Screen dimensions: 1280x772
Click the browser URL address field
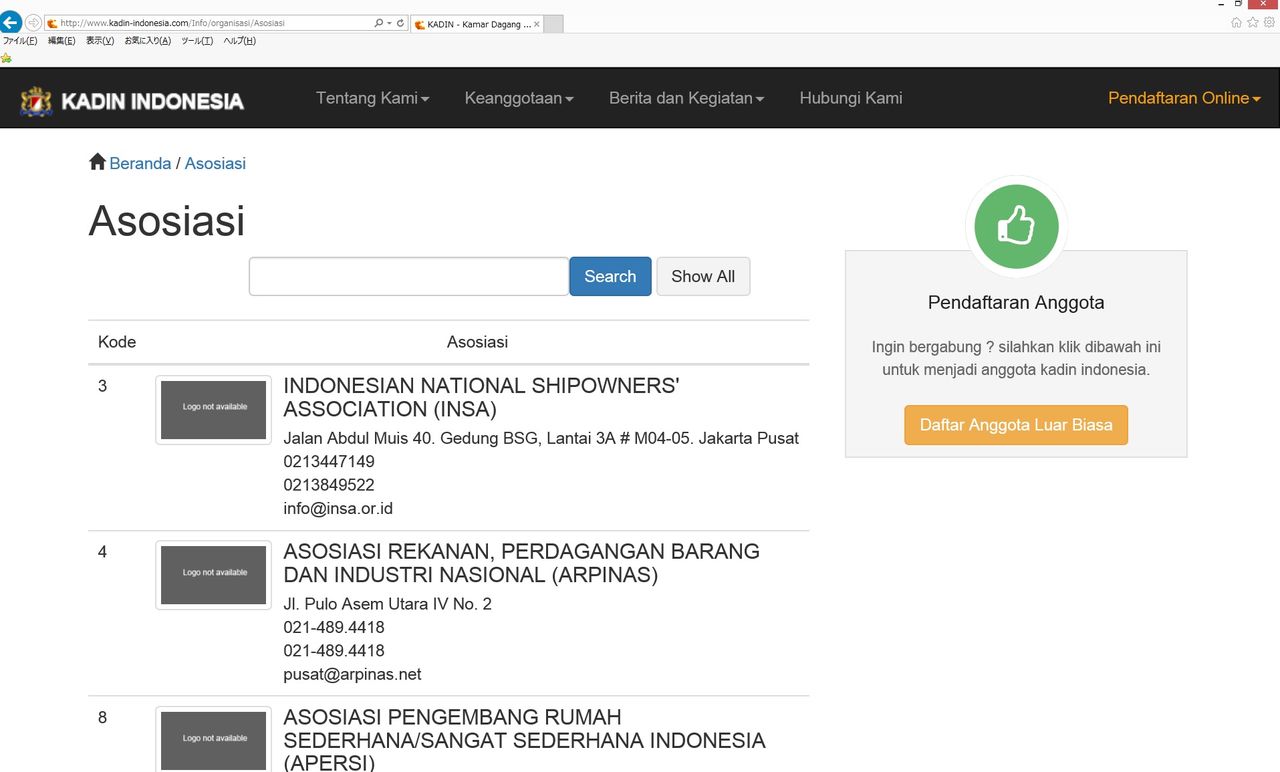(x=208, y=23)
